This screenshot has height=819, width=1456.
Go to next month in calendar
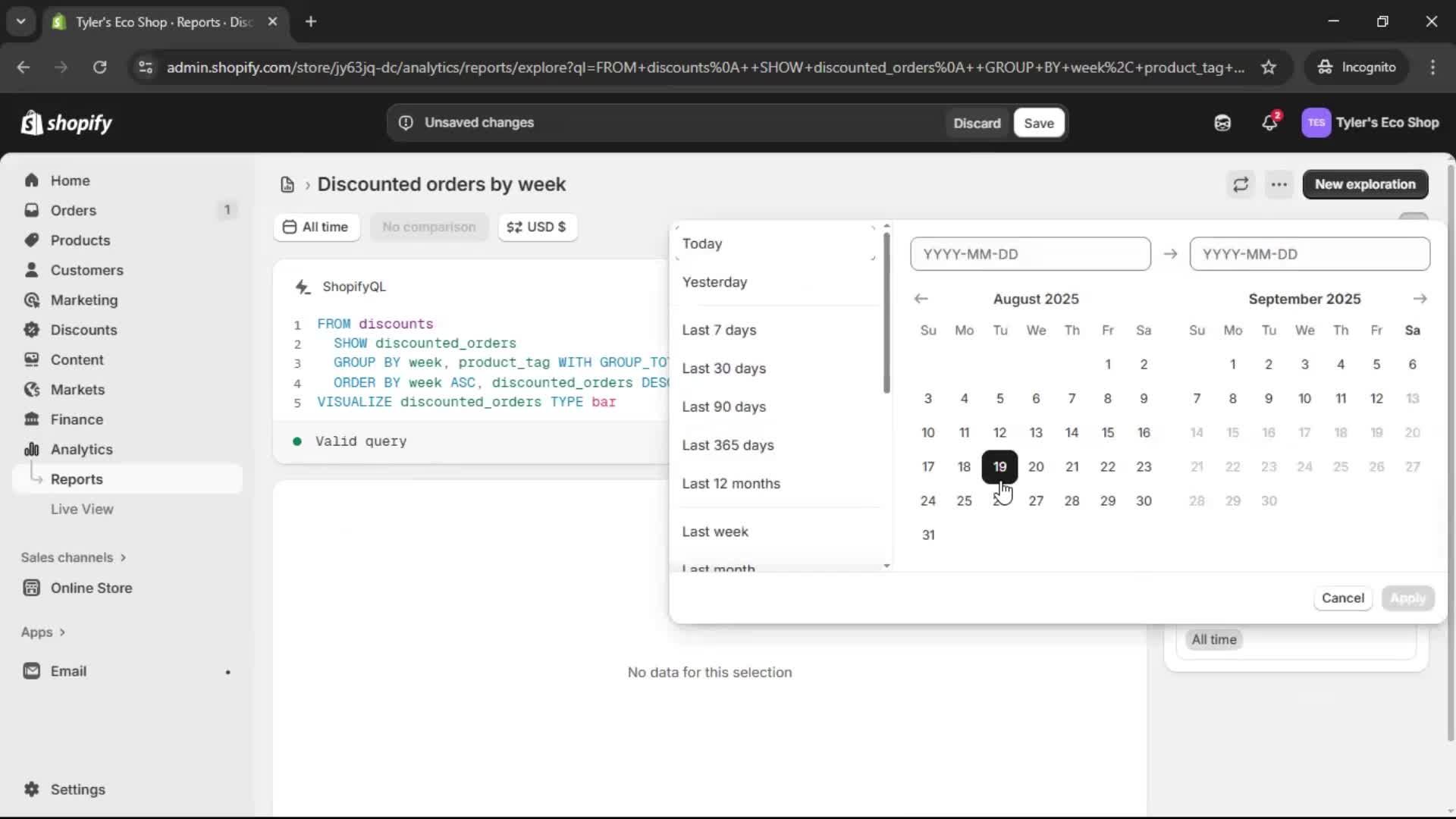(x=1420, y=299)
